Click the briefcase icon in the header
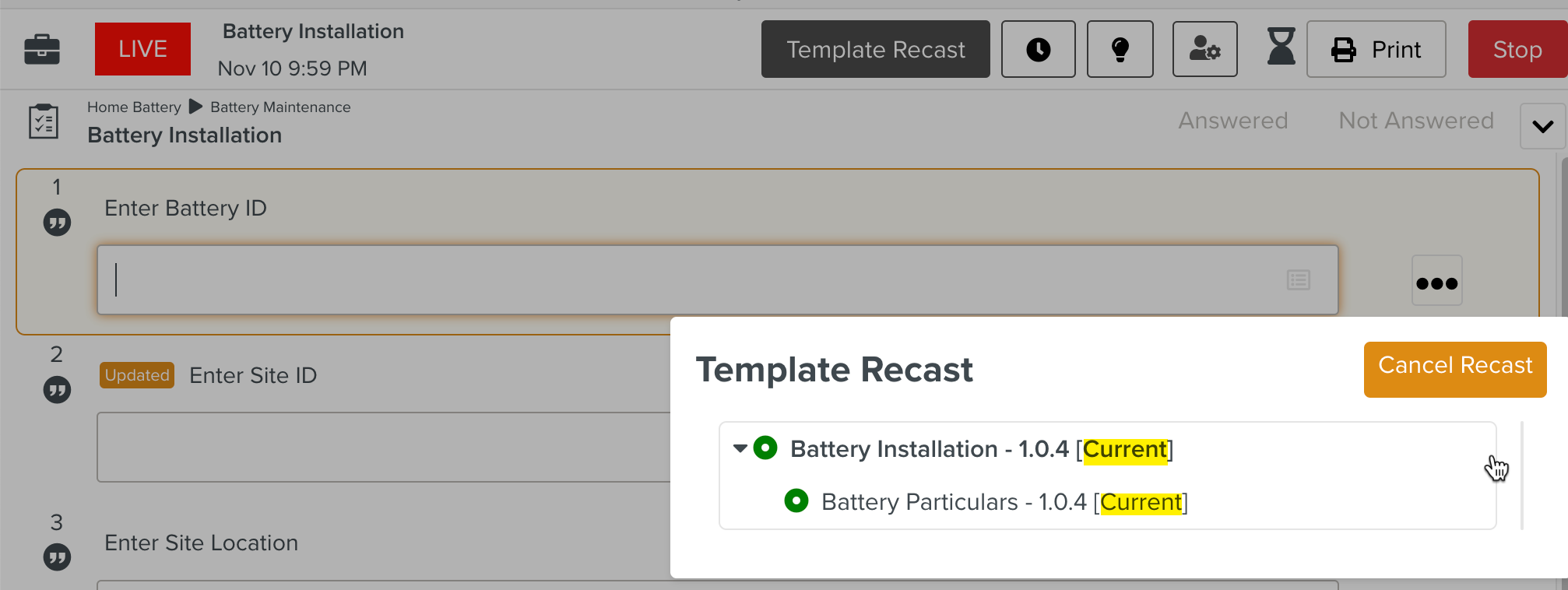The width and height of the screenshot is (1568, 590). [x=42, y=49]
